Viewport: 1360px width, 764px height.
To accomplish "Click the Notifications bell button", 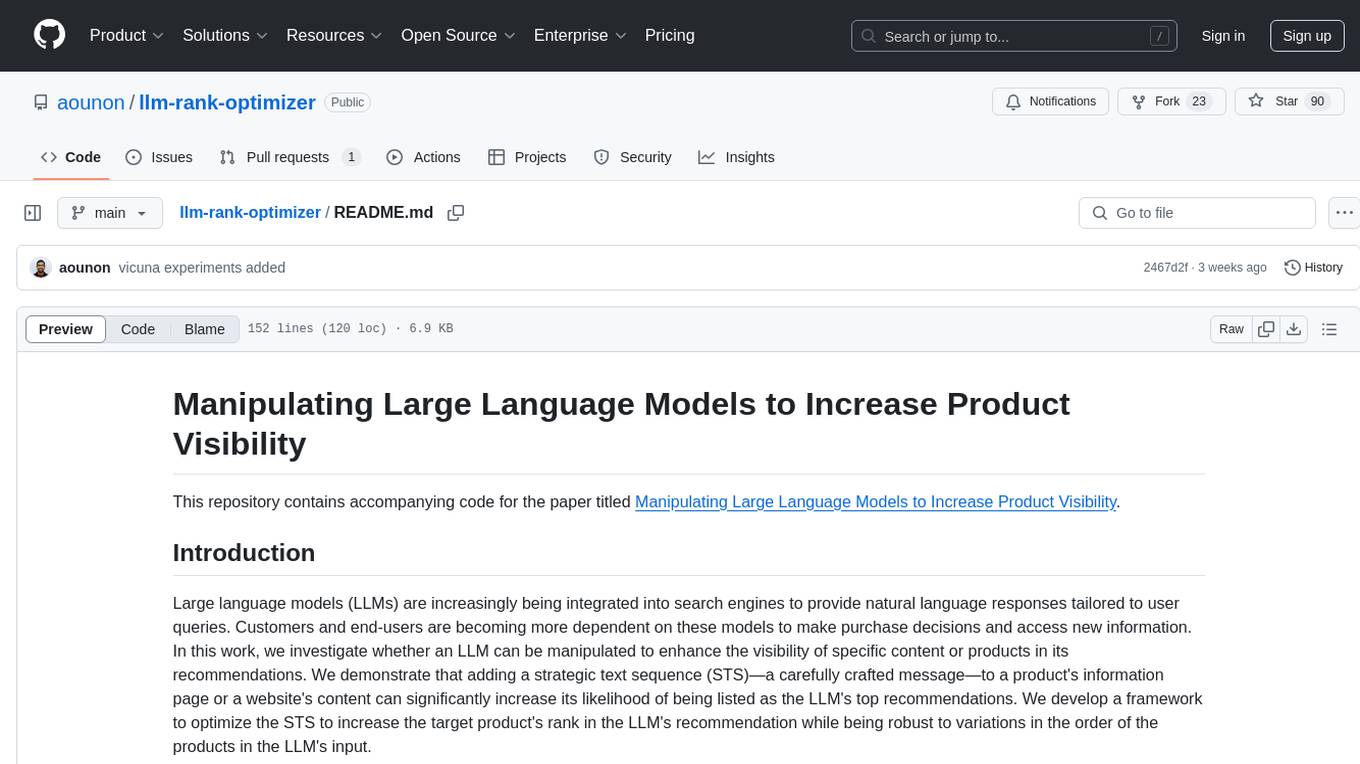I will pyautogui.click(x=1050, y=102).
